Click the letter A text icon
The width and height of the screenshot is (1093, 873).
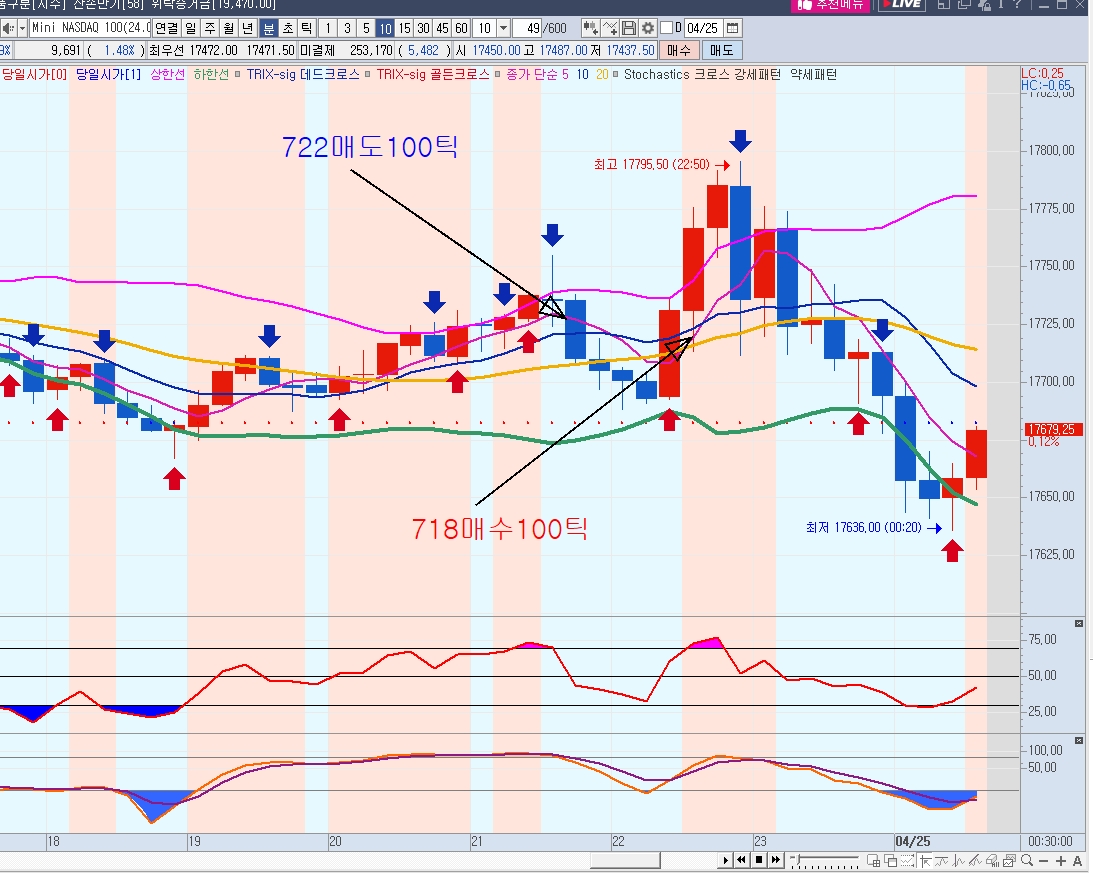click(1077, 861)
